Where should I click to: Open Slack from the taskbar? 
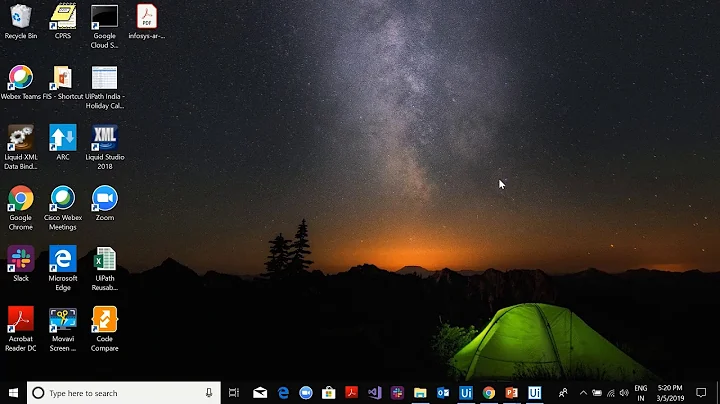tap(398, 393)
